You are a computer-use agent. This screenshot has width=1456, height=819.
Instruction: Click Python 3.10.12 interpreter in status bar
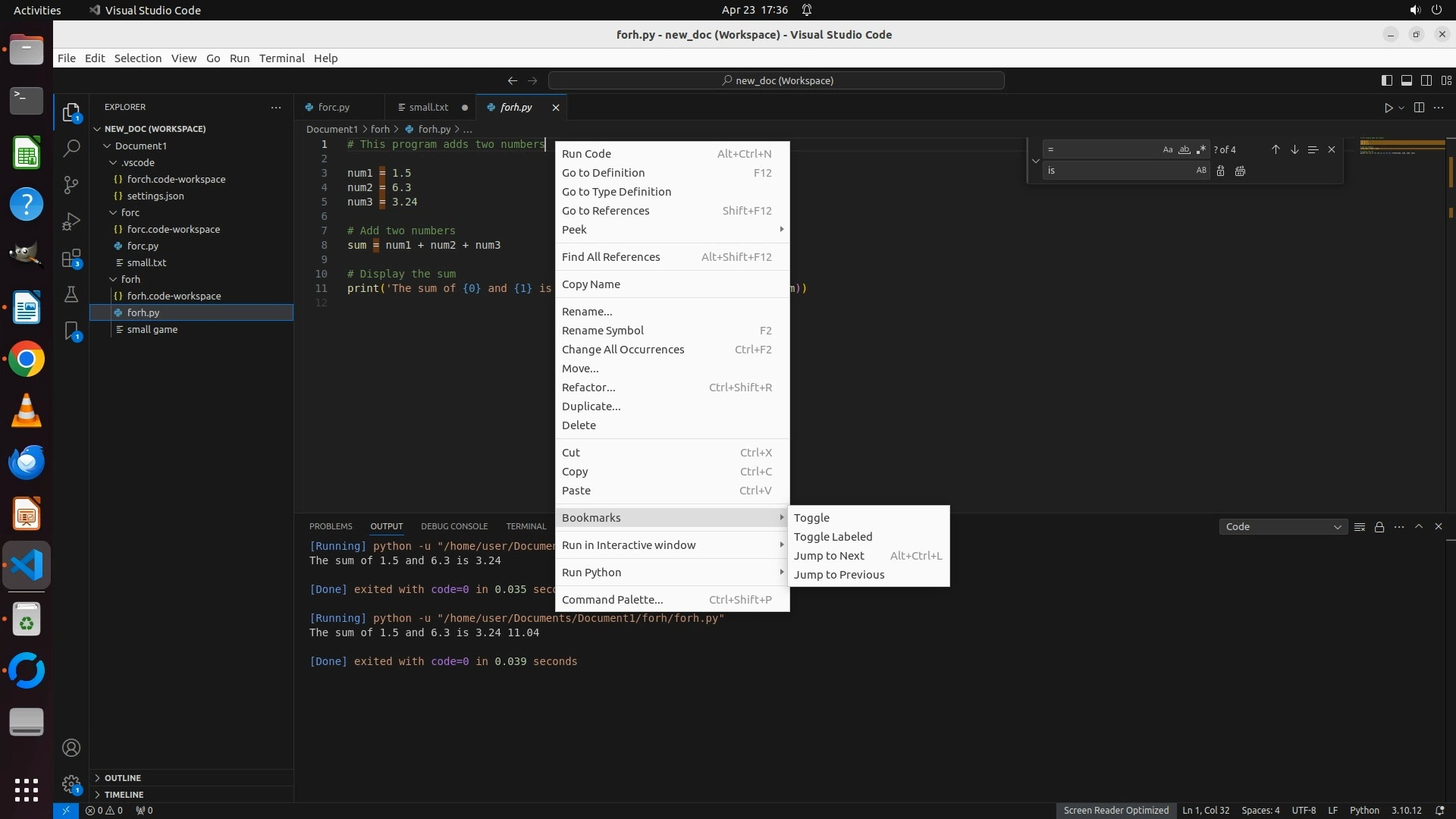click(x=1406, y=810)
